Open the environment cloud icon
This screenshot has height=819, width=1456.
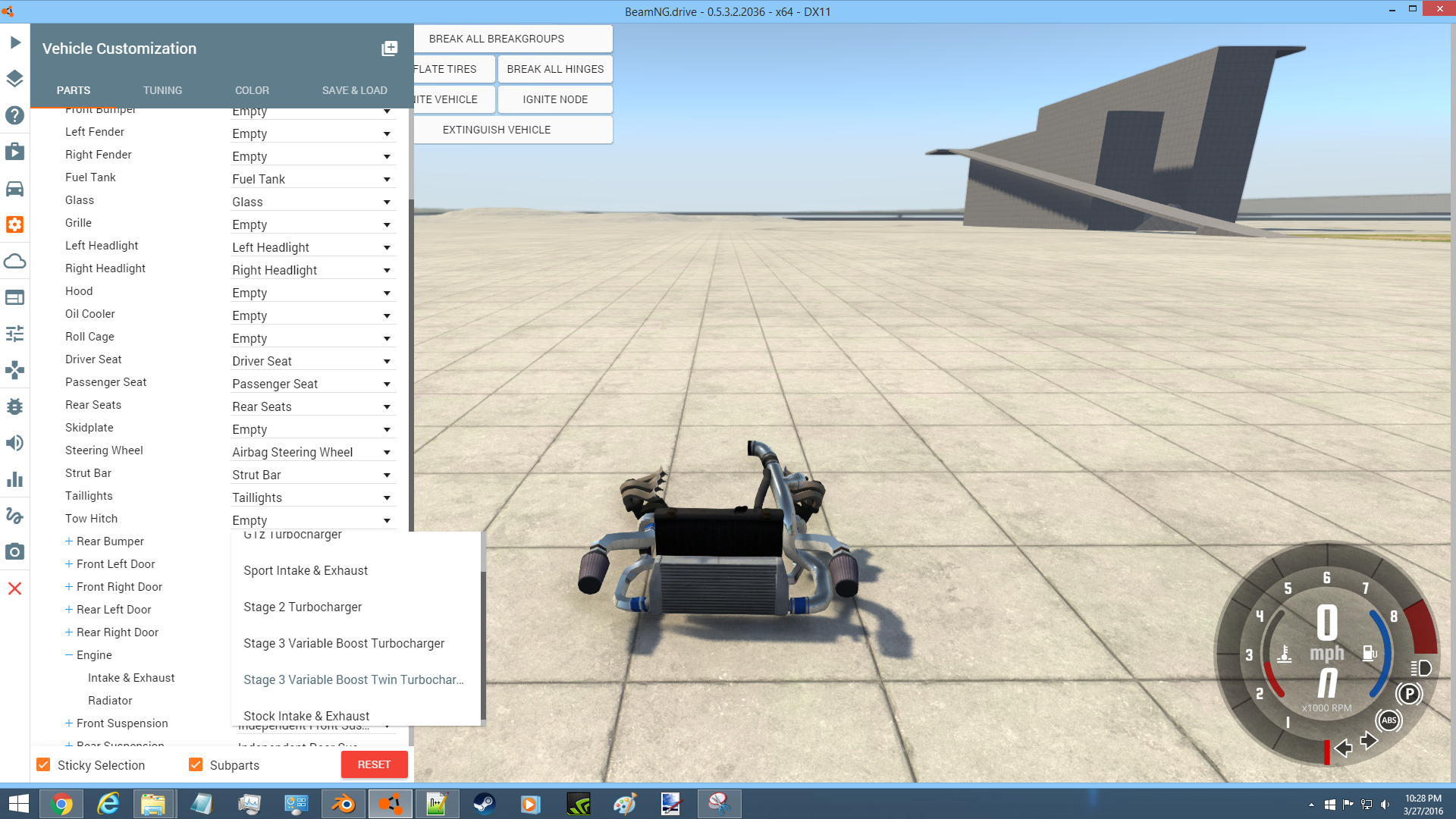pos(15,261)
